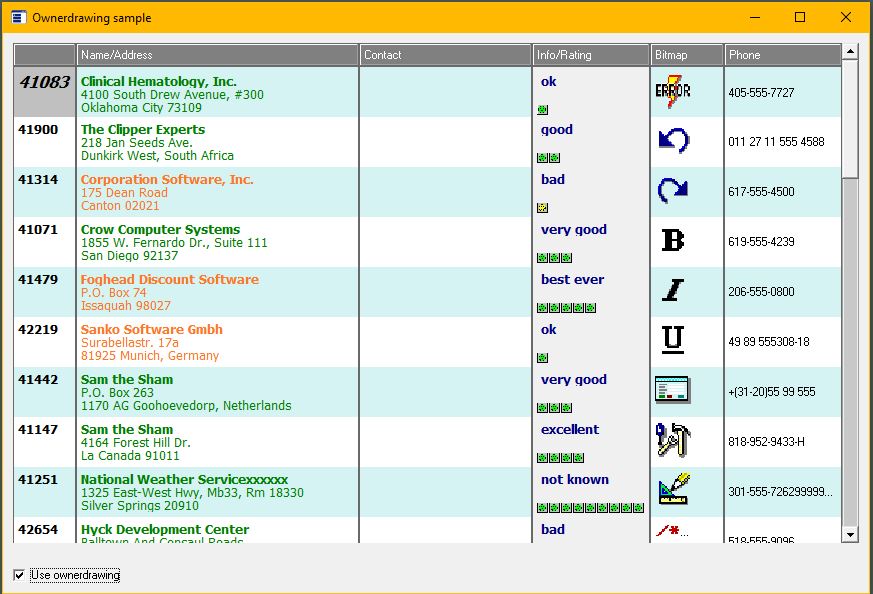Toggle the Use ownerdrawing checkbox

[x=19, y=575]
